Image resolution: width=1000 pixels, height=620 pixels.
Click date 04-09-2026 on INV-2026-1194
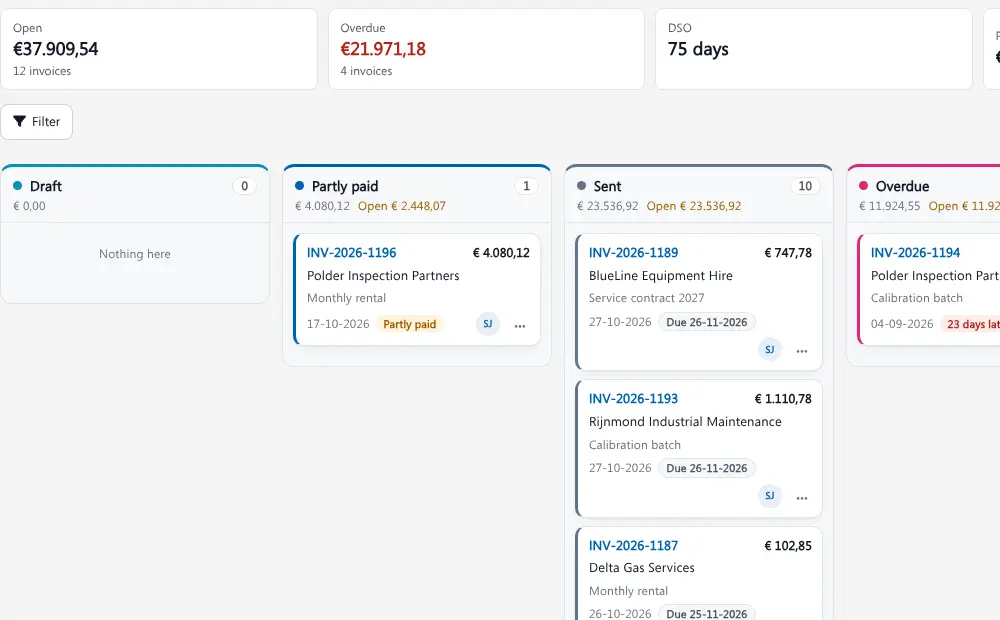902,324
